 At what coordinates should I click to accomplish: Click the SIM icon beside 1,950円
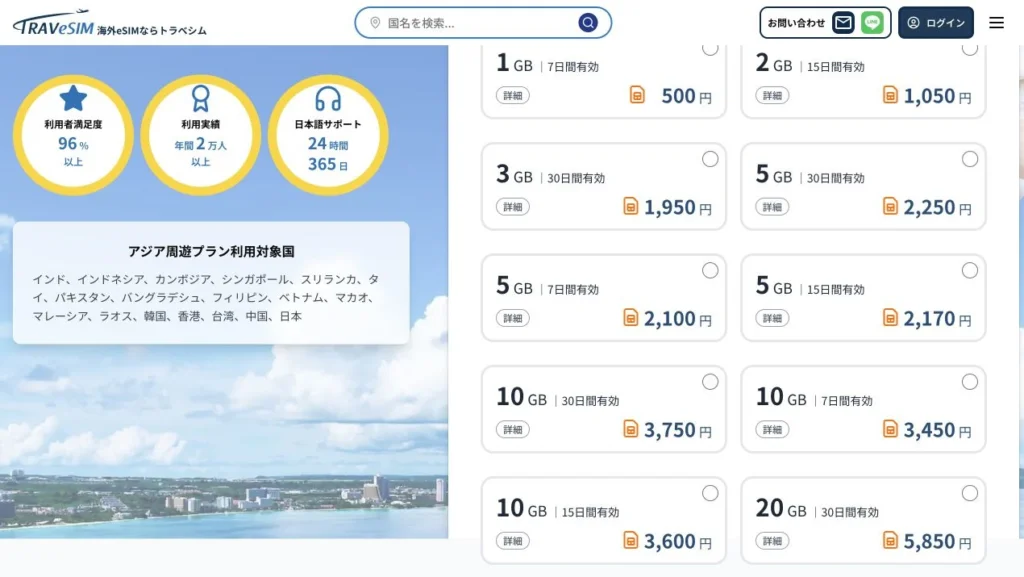point(630,207)
